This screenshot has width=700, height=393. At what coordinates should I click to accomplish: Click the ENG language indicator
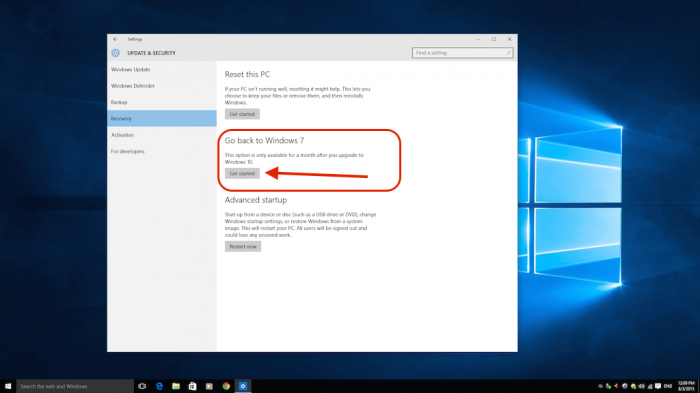[668, 386]
